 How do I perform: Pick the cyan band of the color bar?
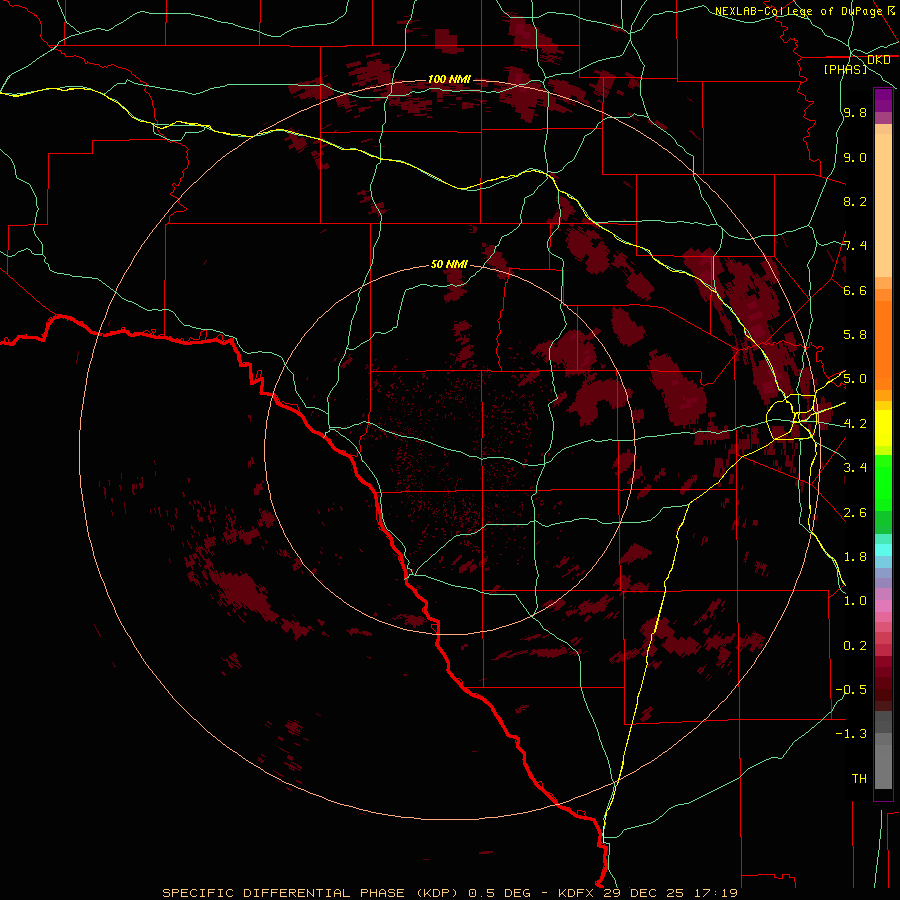(883, 550)
